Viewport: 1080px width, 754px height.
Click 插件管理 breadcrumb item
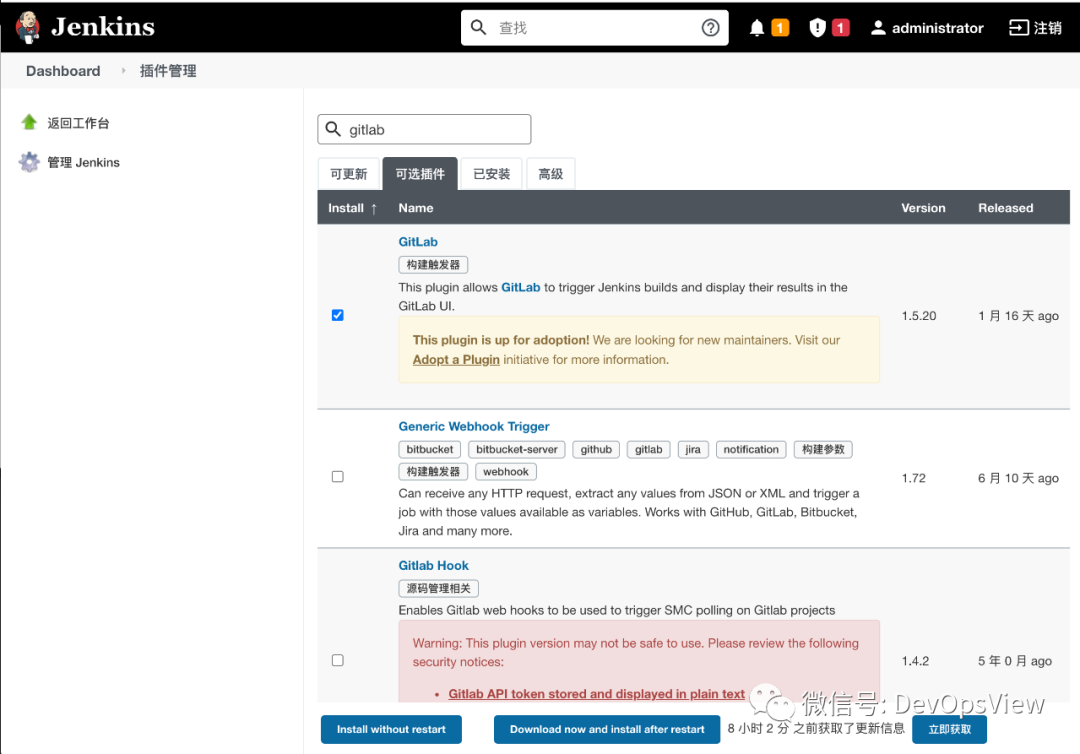[x=168, y=71]
